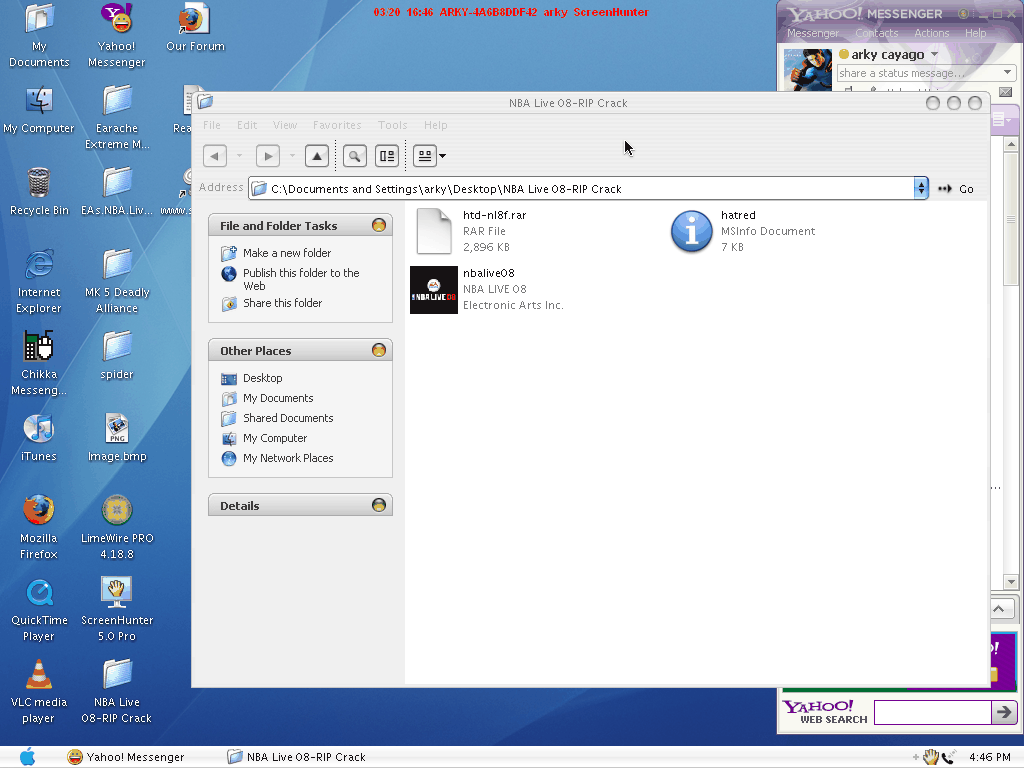Go back using the Explorer Back arrow
The width and height of the screenshot is (1024, 768).
[x=215, y=156]
